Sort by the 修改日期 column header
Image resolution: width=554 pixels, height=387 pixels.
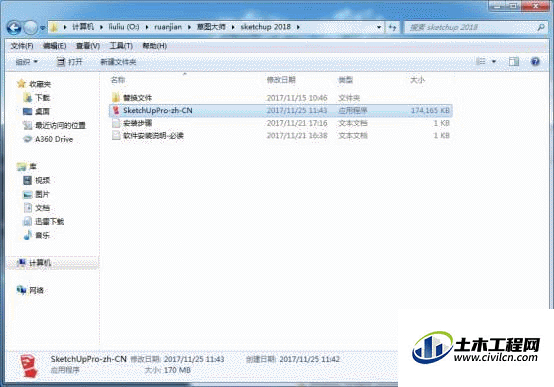[281, 80]
